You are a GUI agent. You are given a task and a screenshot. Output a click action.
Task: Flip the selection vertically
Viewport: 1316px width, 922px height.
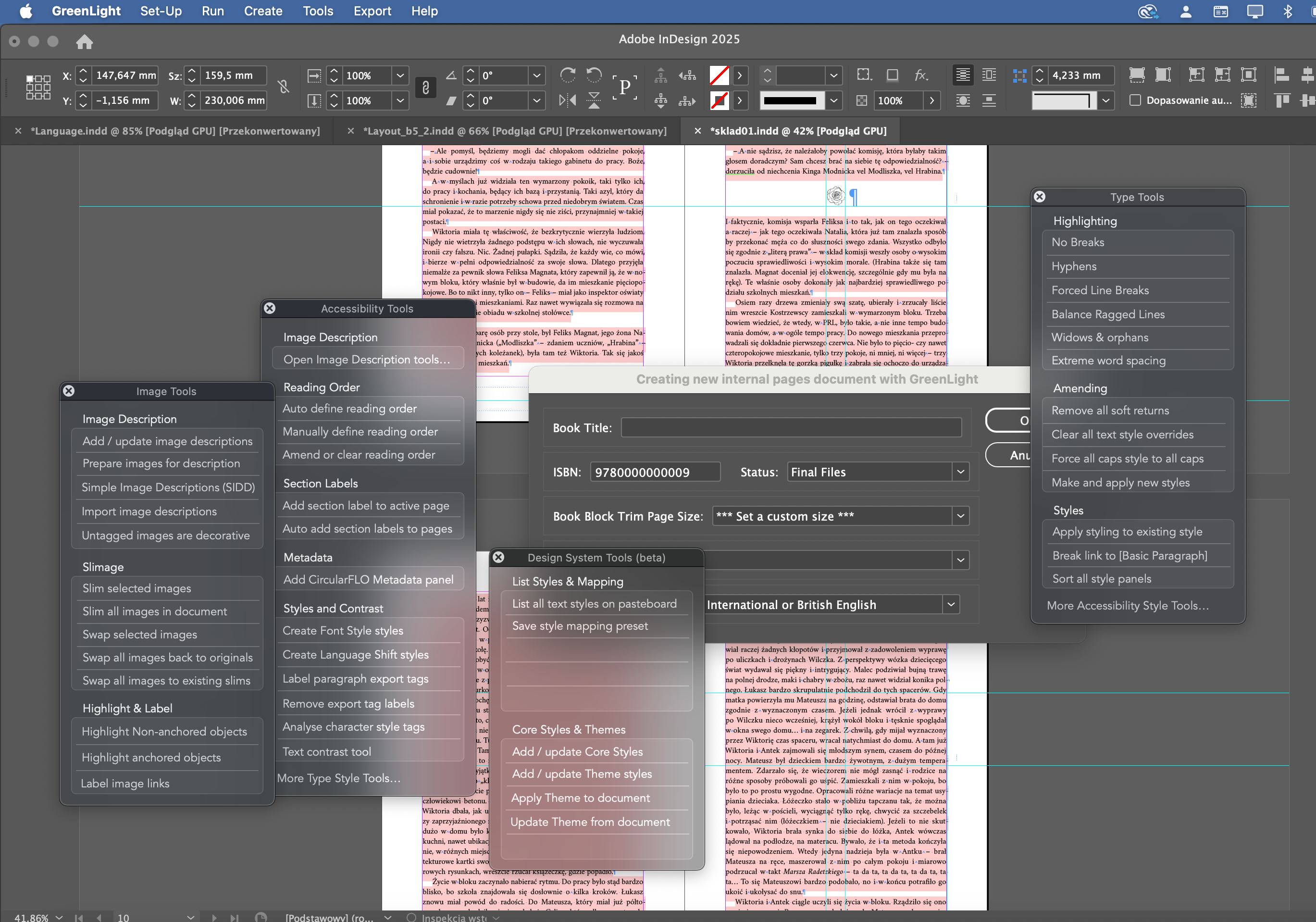[x=595, y=100]
